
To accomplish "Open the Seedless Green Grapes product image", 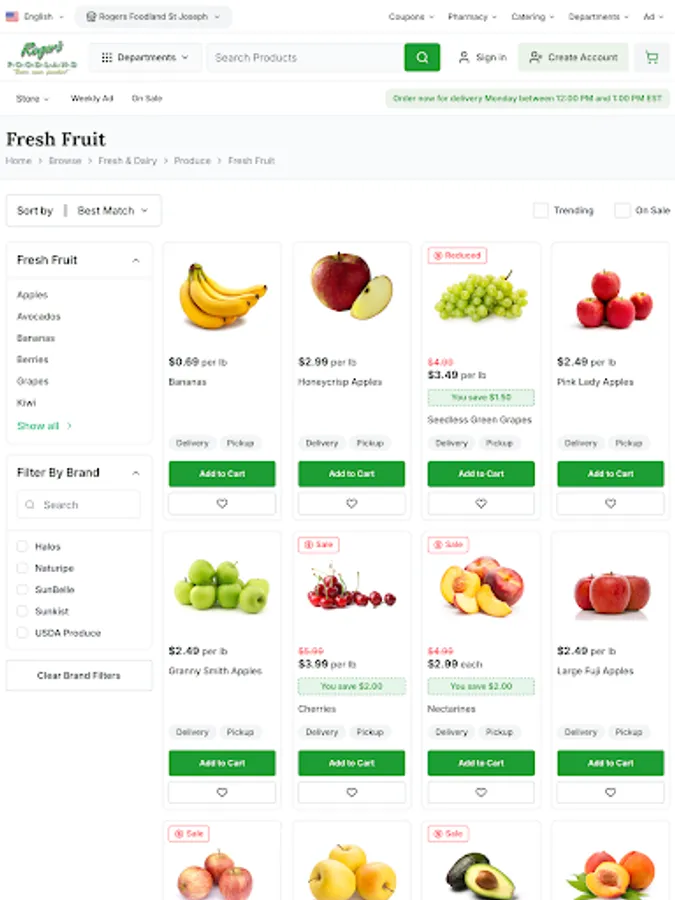I will click(481, 297).
